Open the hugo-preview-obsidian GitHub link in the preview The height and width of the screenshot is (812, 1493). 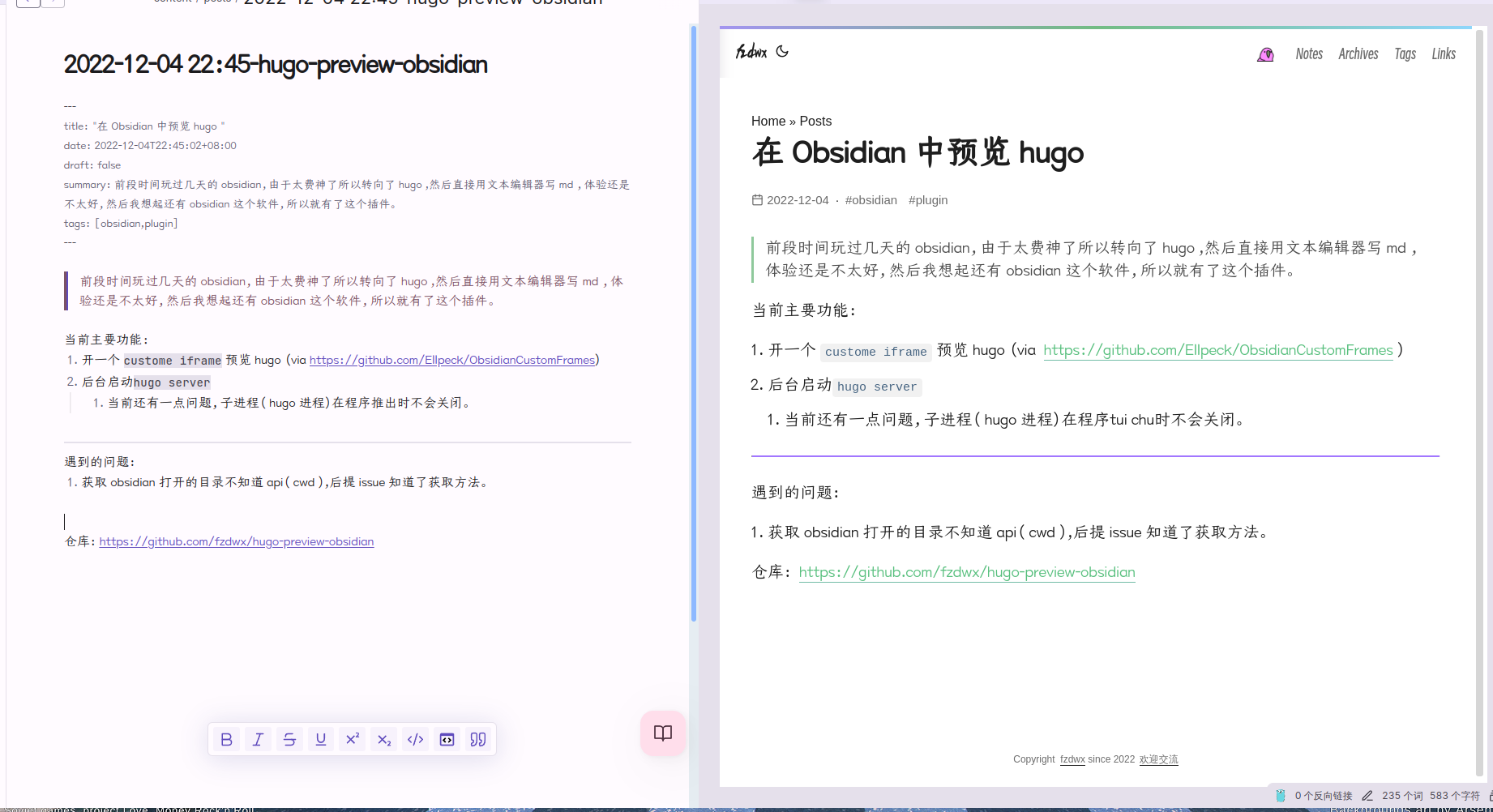(966, 572)
